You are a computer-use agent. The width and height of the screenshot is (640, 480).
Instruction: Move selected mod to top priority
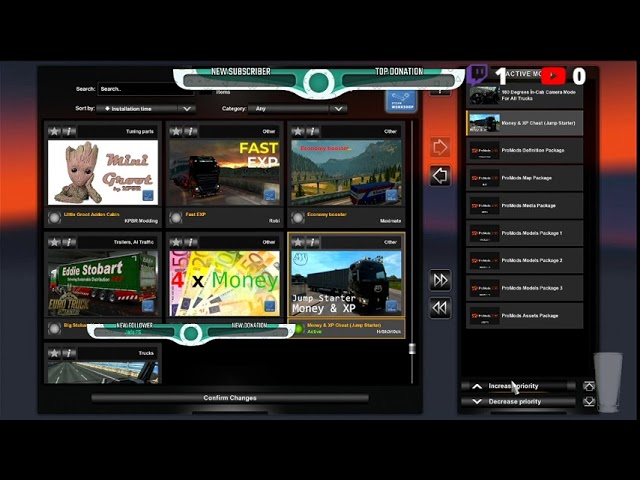pyautogui.click(x=589, y=386)
